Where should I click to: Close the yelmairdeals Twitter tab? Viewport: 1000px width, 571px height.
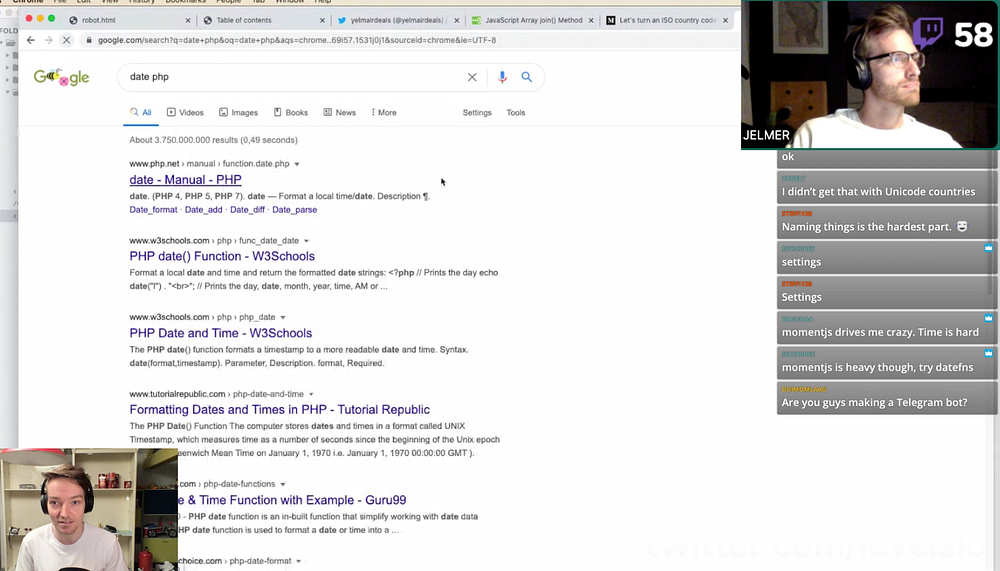point(457,20)
